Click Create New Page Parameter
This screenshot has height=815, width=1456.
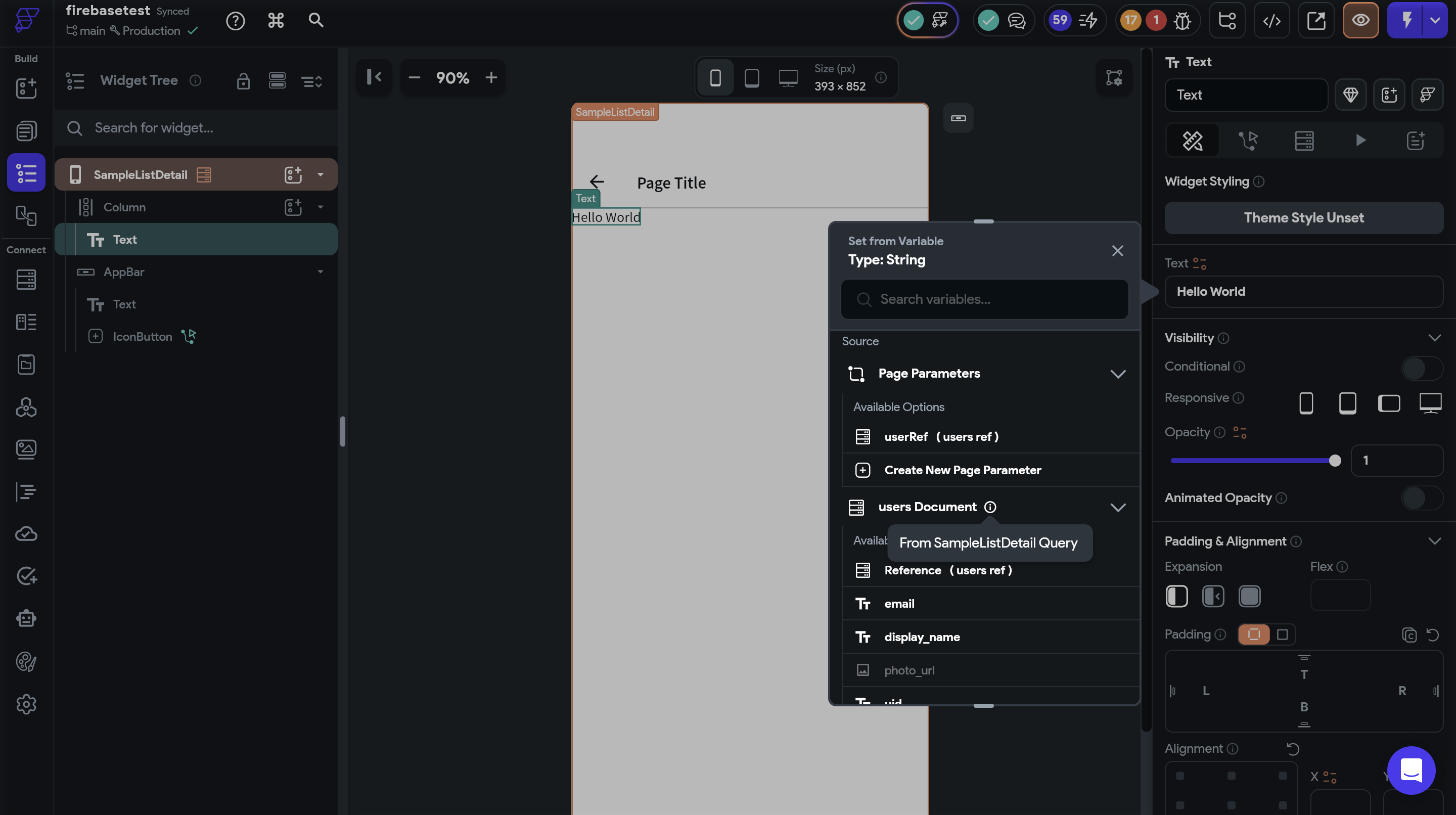pos(962,470)
